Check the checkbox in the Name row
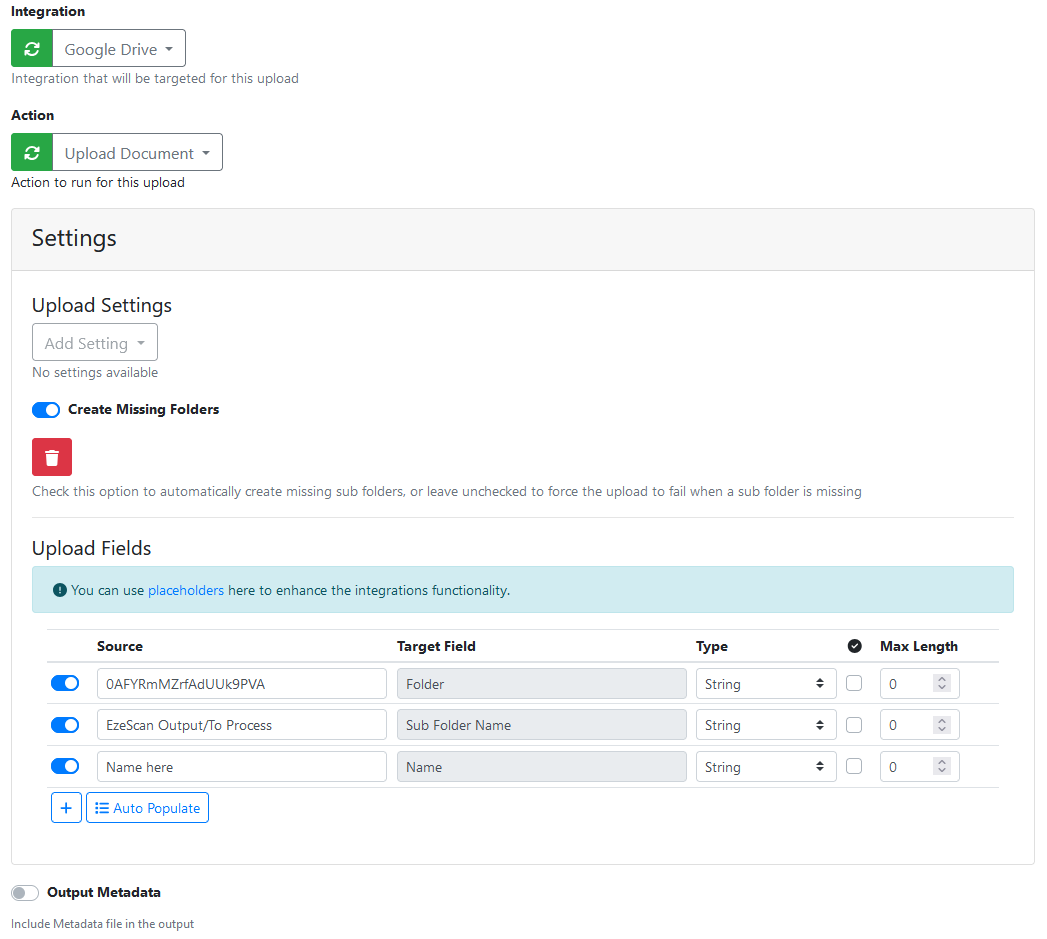1047x939 pixels. 854,767
